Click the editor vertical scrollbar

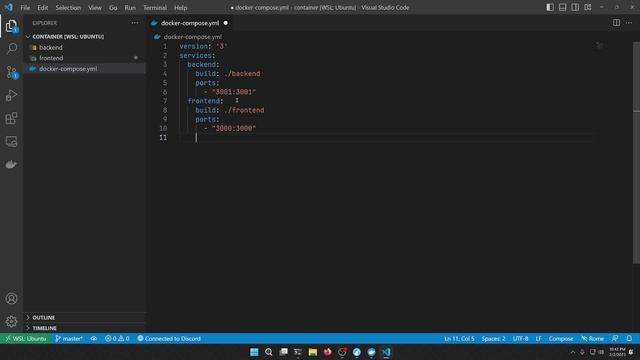(636, 153)
